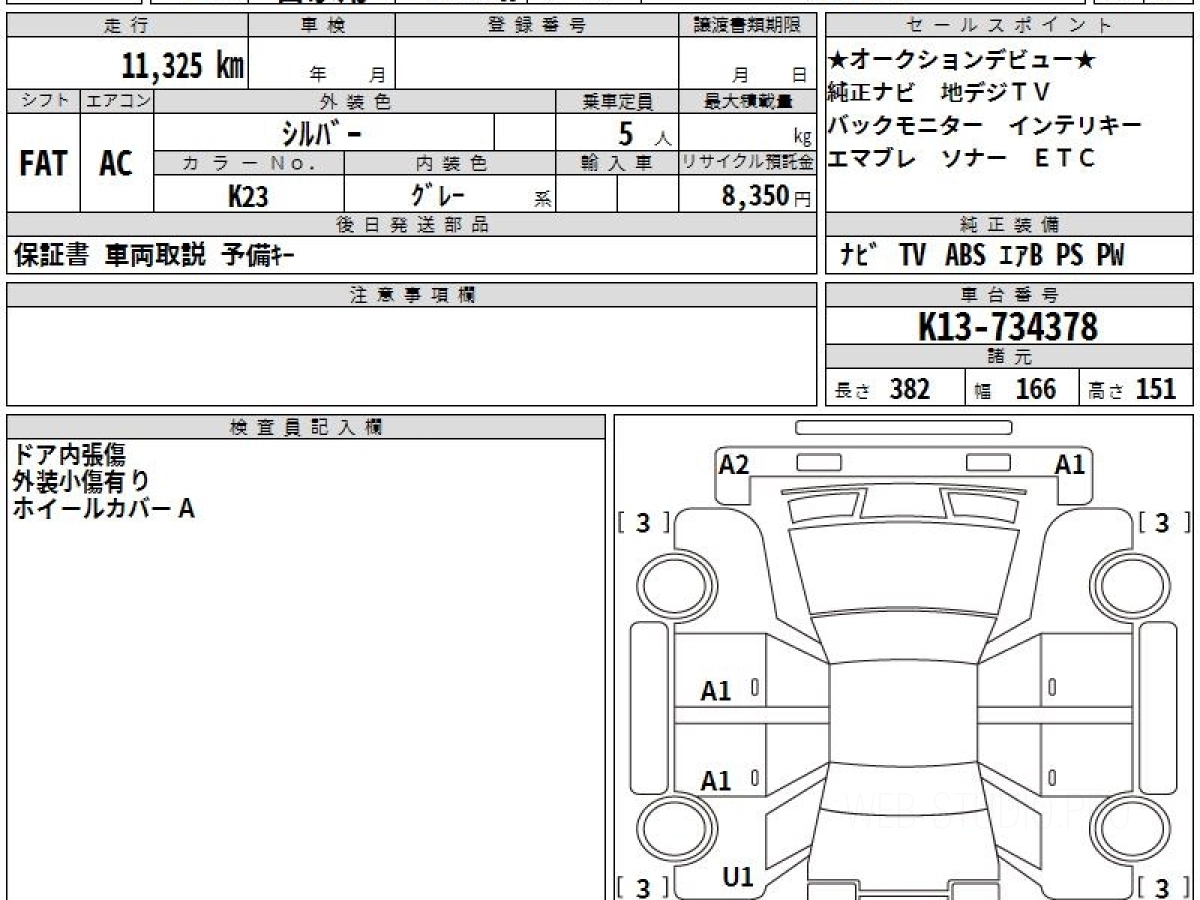This screenshot has height=900, width=1200.
Task: Select the シルバー exterior color value
Action: tap(323, 132)
